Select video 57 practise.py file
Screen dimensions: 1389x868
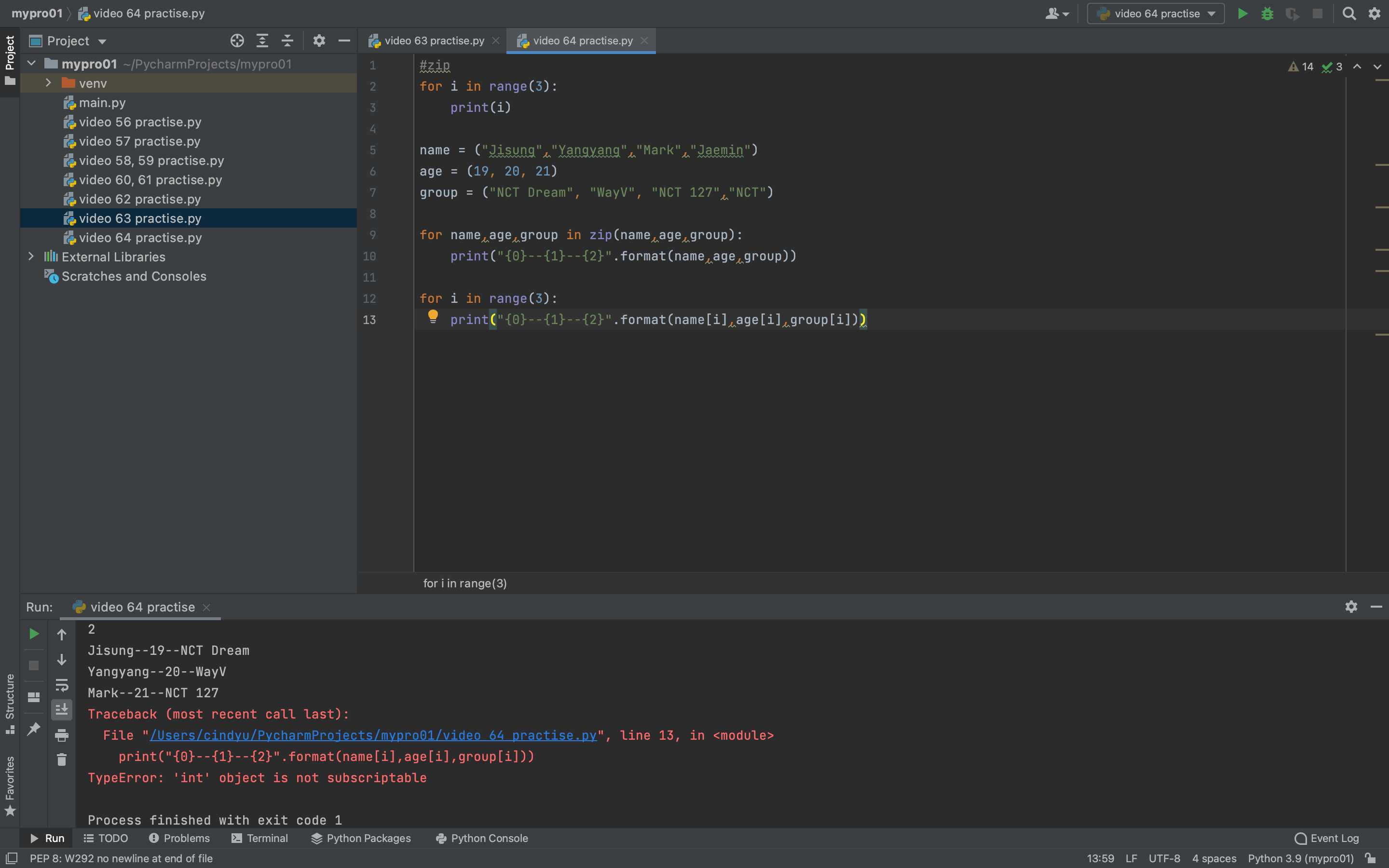point(139,141)
